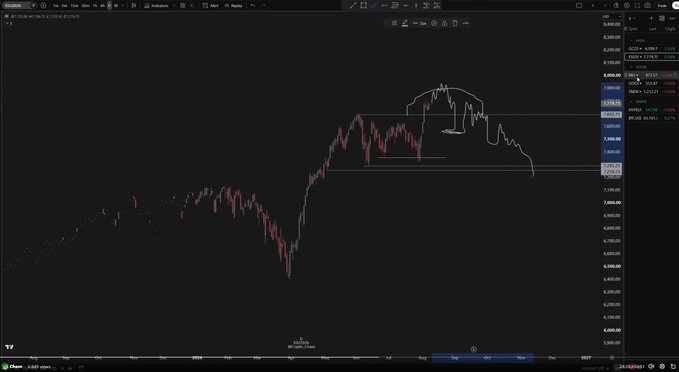Select the GC row in the watchlist

point(652,49)
